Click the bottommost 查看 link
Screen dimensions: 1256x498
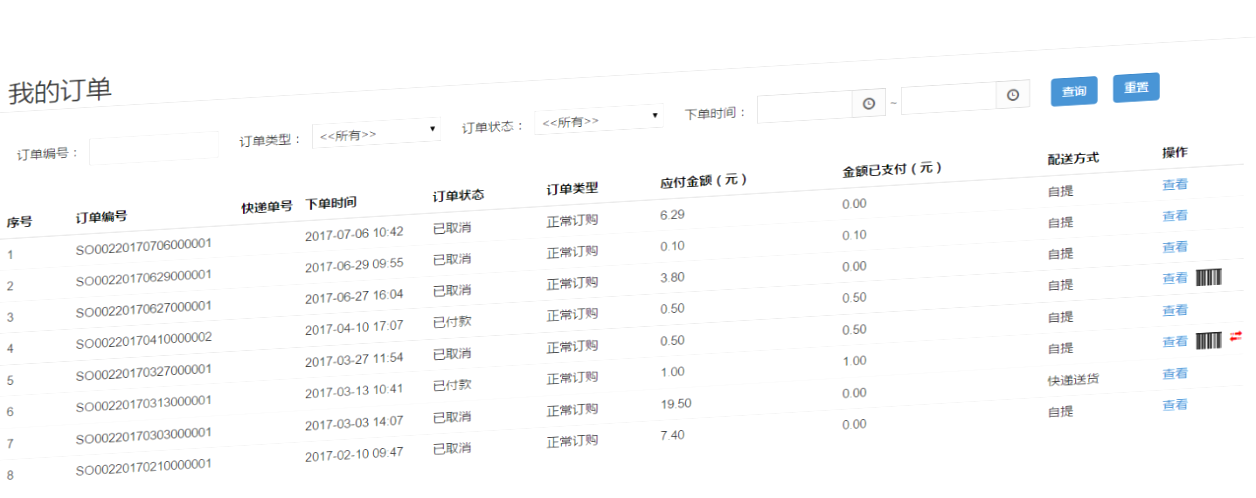pyautogui.click(x=1174, y=405)
